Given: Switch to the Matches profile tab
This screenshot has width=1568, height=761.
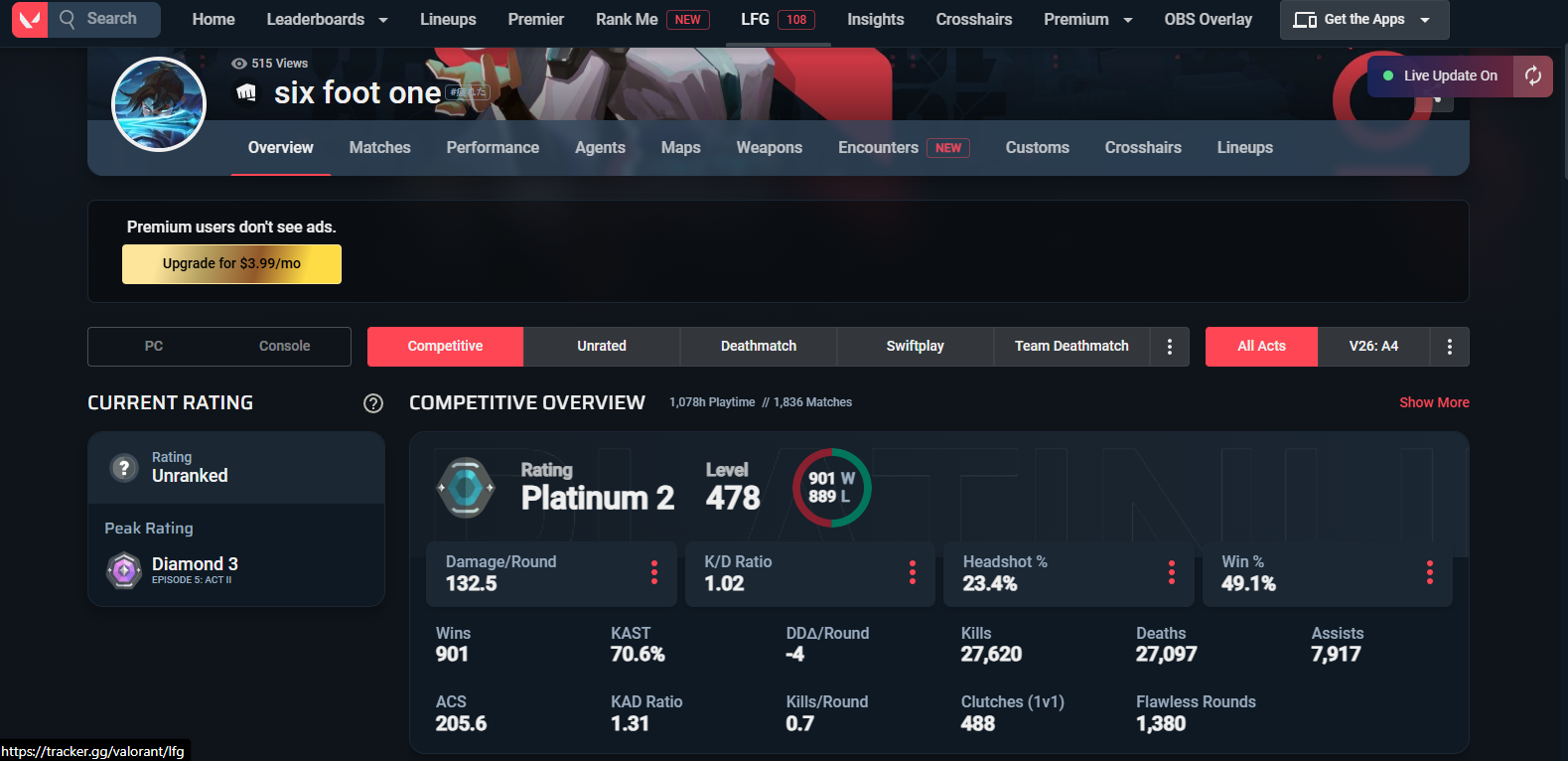Looking at the screenshot, I should click(x=380, y=148).
